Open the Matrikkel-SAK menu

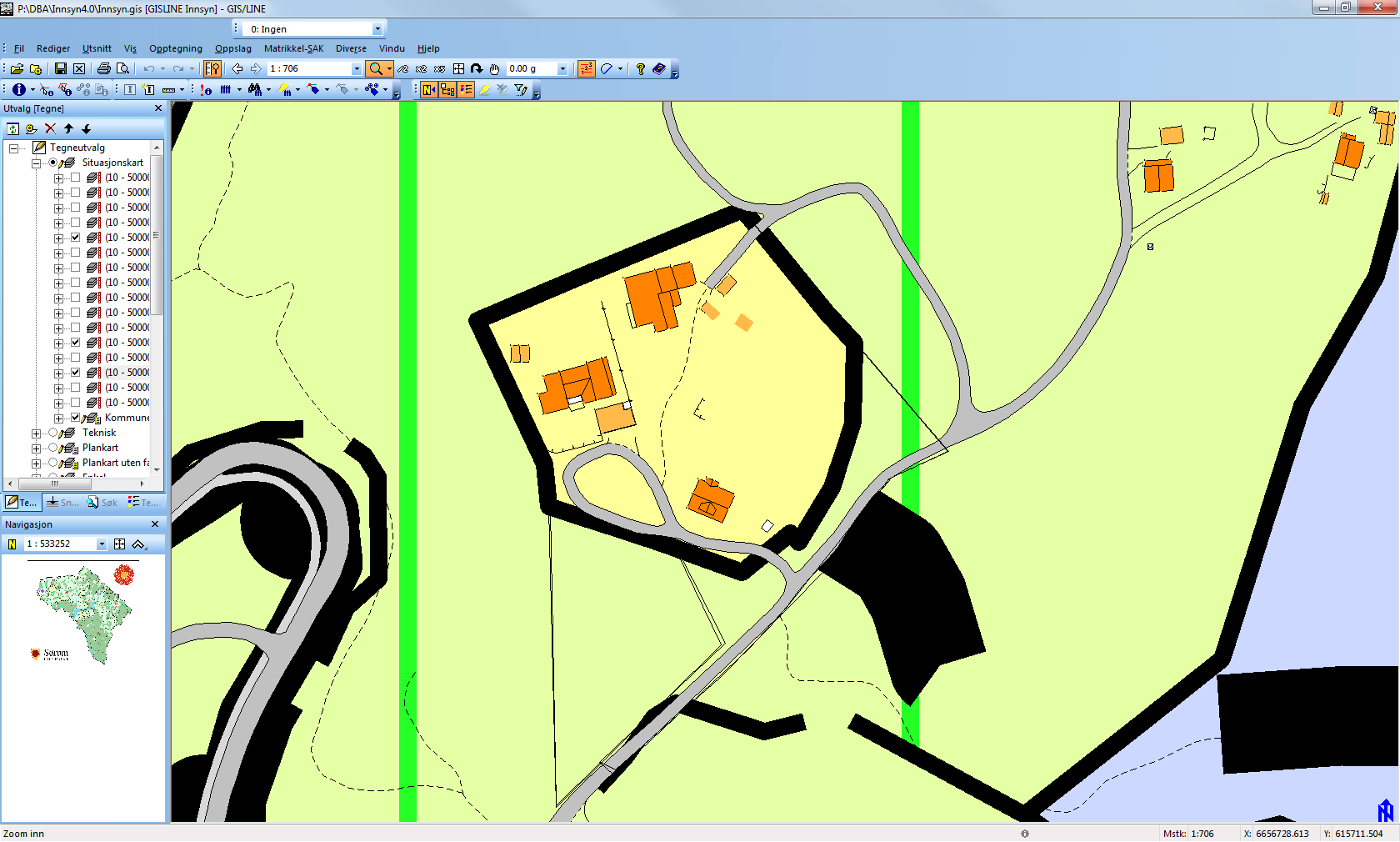click(x=293, y=48)
